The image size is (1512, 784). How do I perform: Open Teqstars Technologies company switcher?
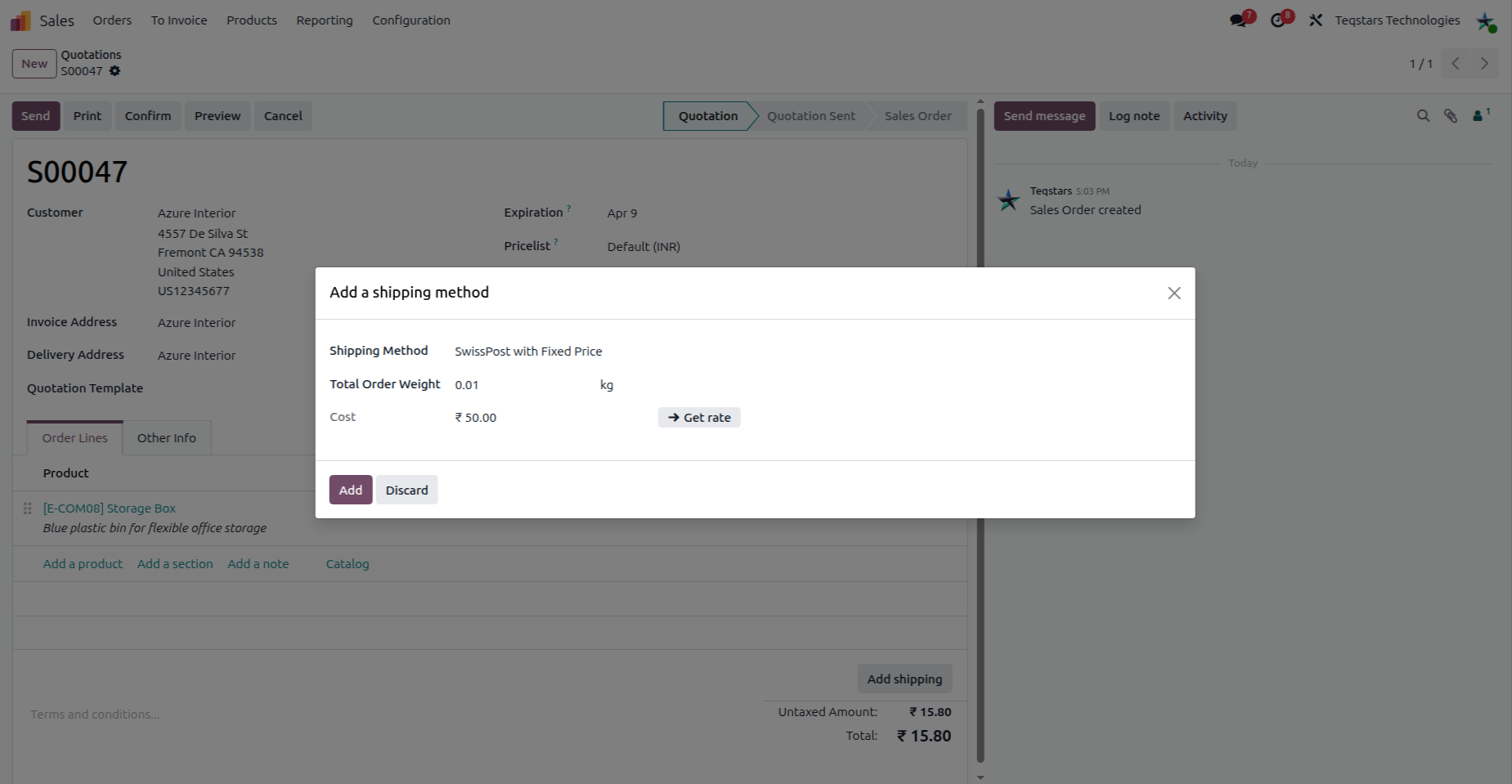click(1398, 20)
